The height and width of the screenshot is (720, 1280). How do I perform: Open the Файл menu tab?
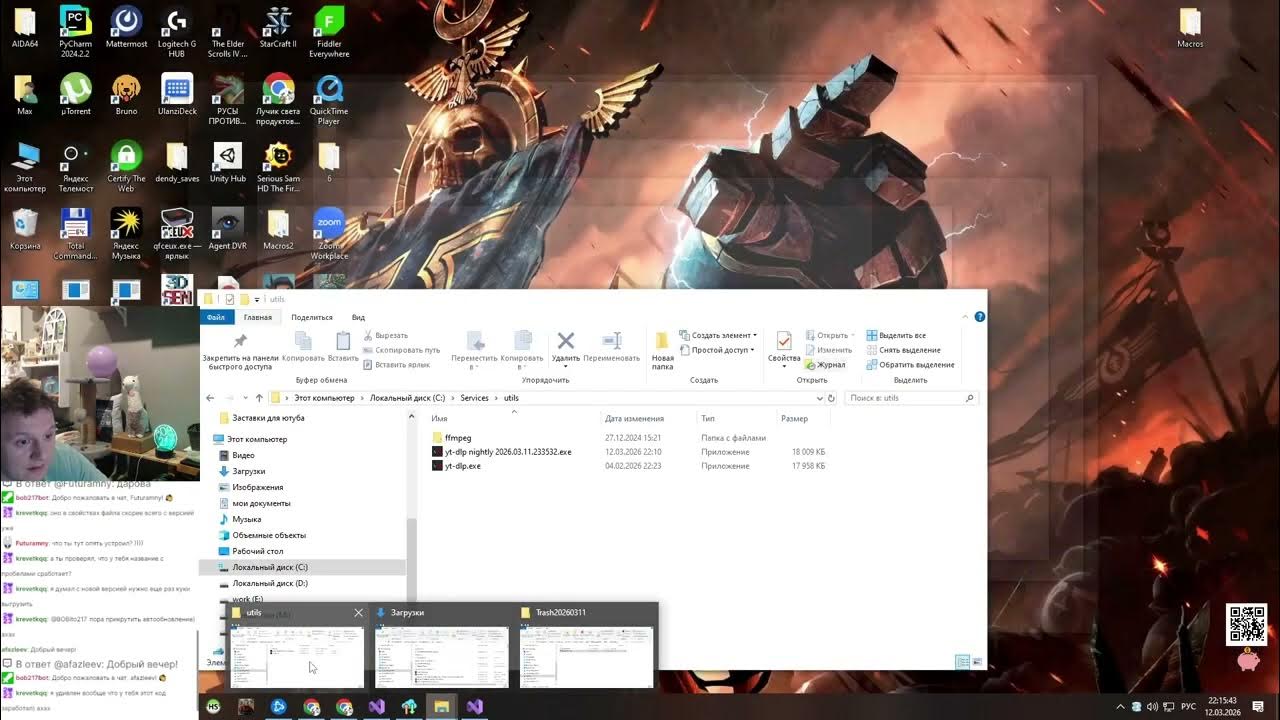(216, 317)
